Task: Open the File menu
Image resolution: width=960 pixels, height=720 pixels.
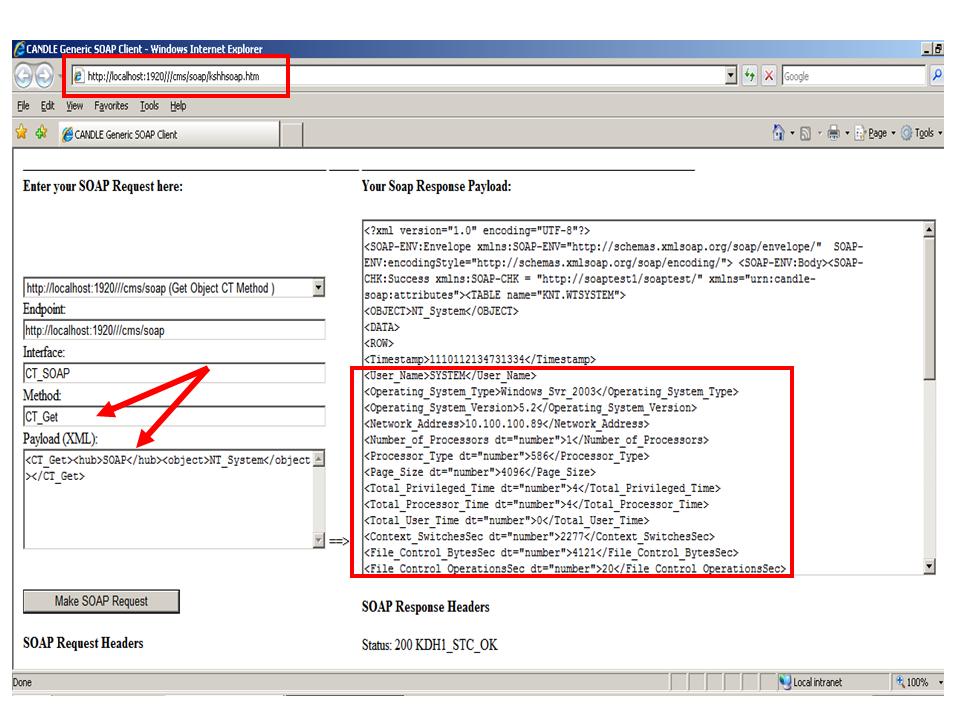Action: tap(23, 106)
